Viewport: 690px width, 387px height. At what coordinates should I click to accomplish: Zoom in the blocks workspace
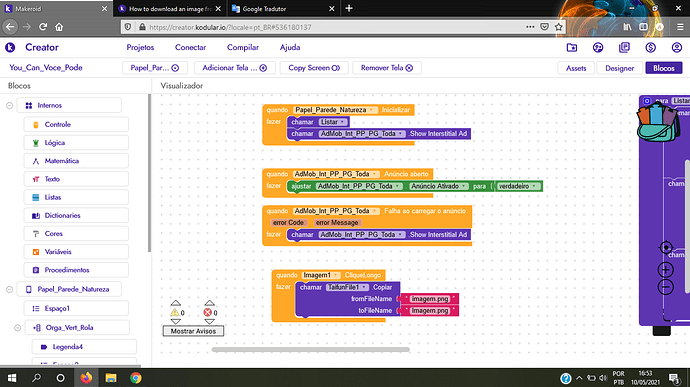point(666,269)
